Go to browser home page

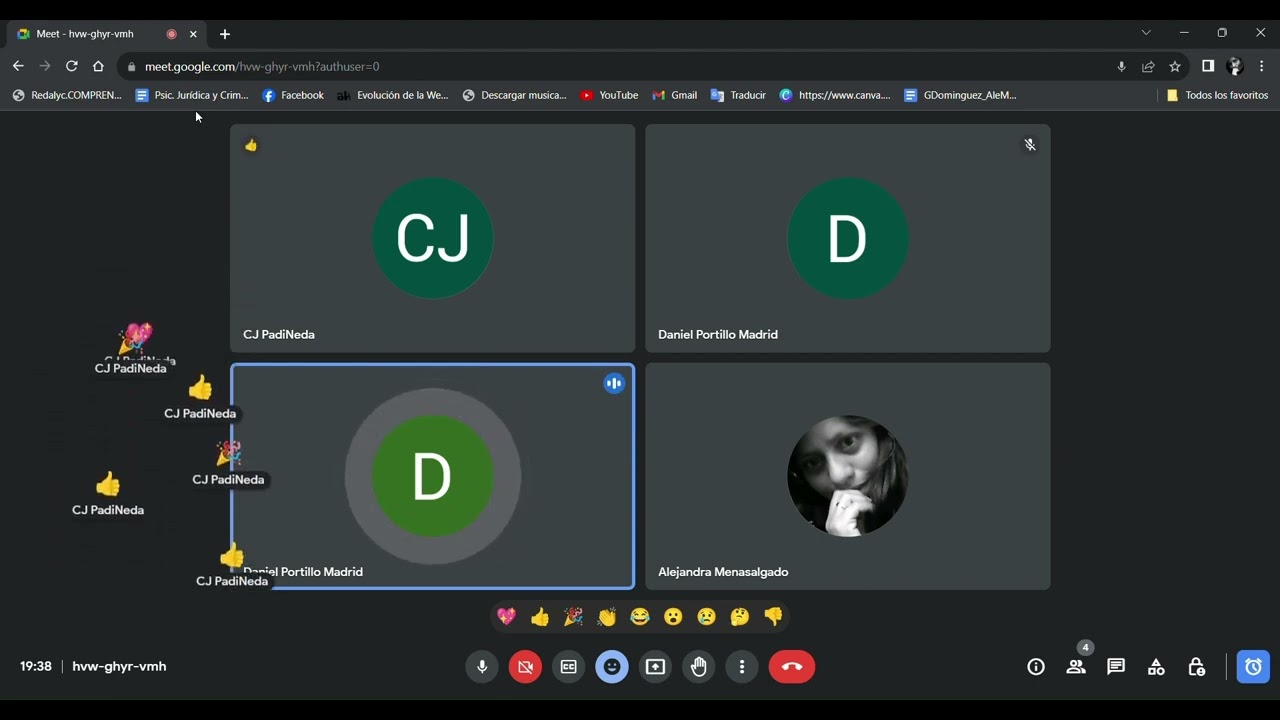(x=98, y=66)
